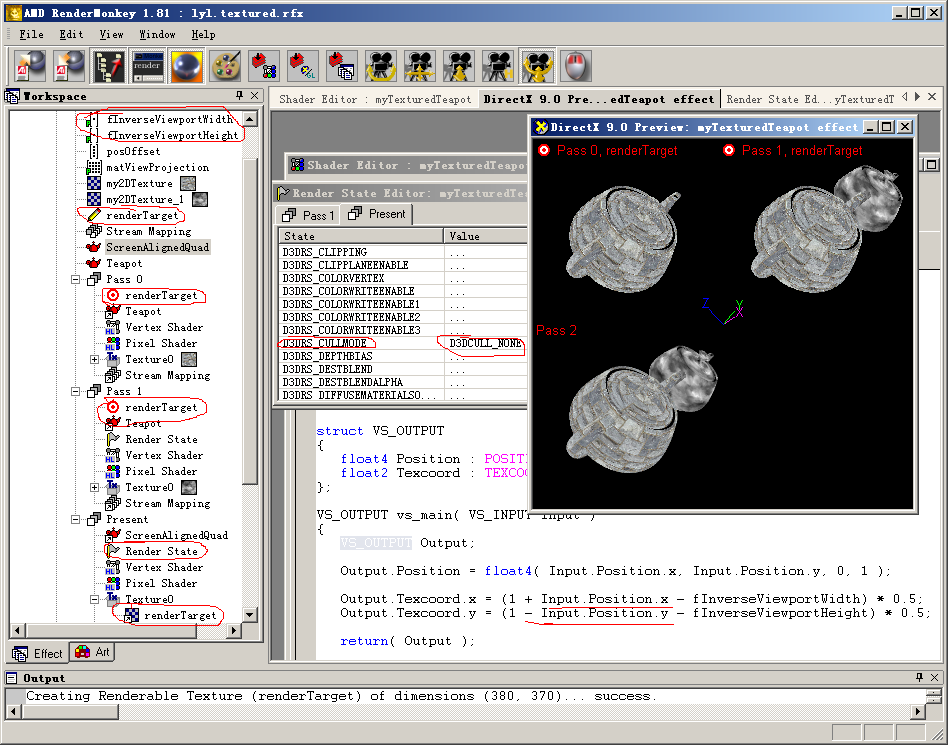Open the artist editor palette icon
Viewport: 948px width, 745px height.
[226, 66]
